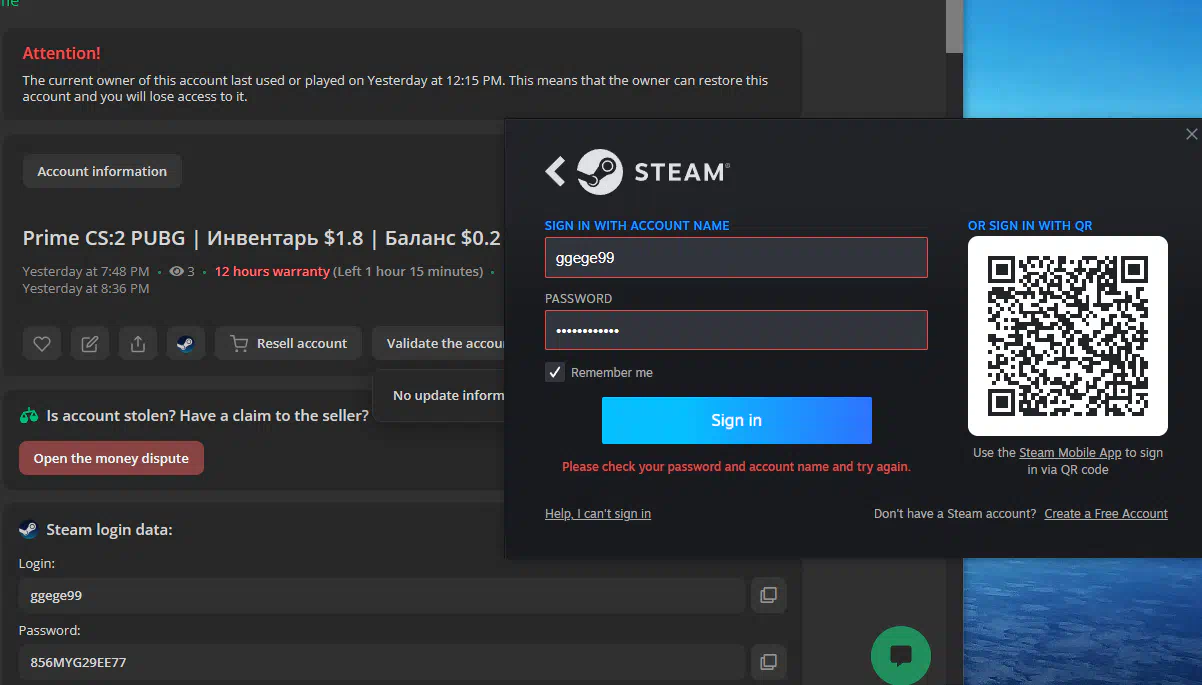Click the Steam password input field

pos(736,330)
